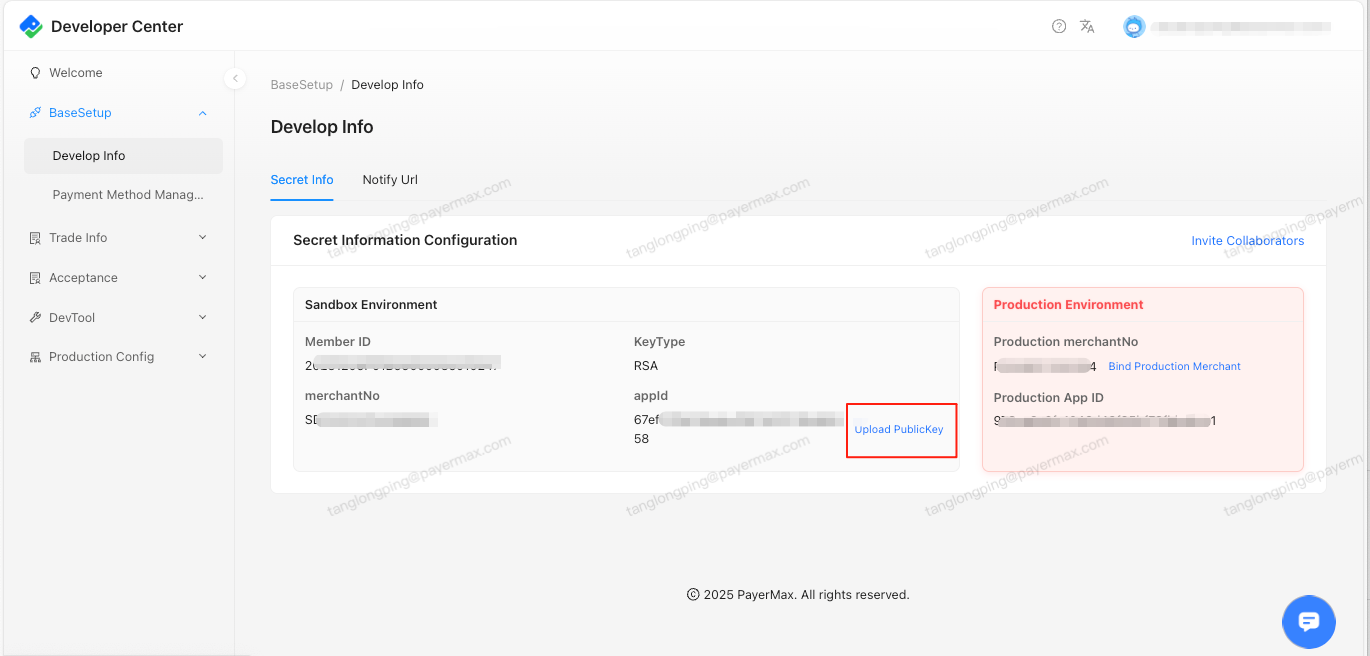The image size is (1370, 656).
Task: Open the user avatar profile icon
Action: point(1133,27)
